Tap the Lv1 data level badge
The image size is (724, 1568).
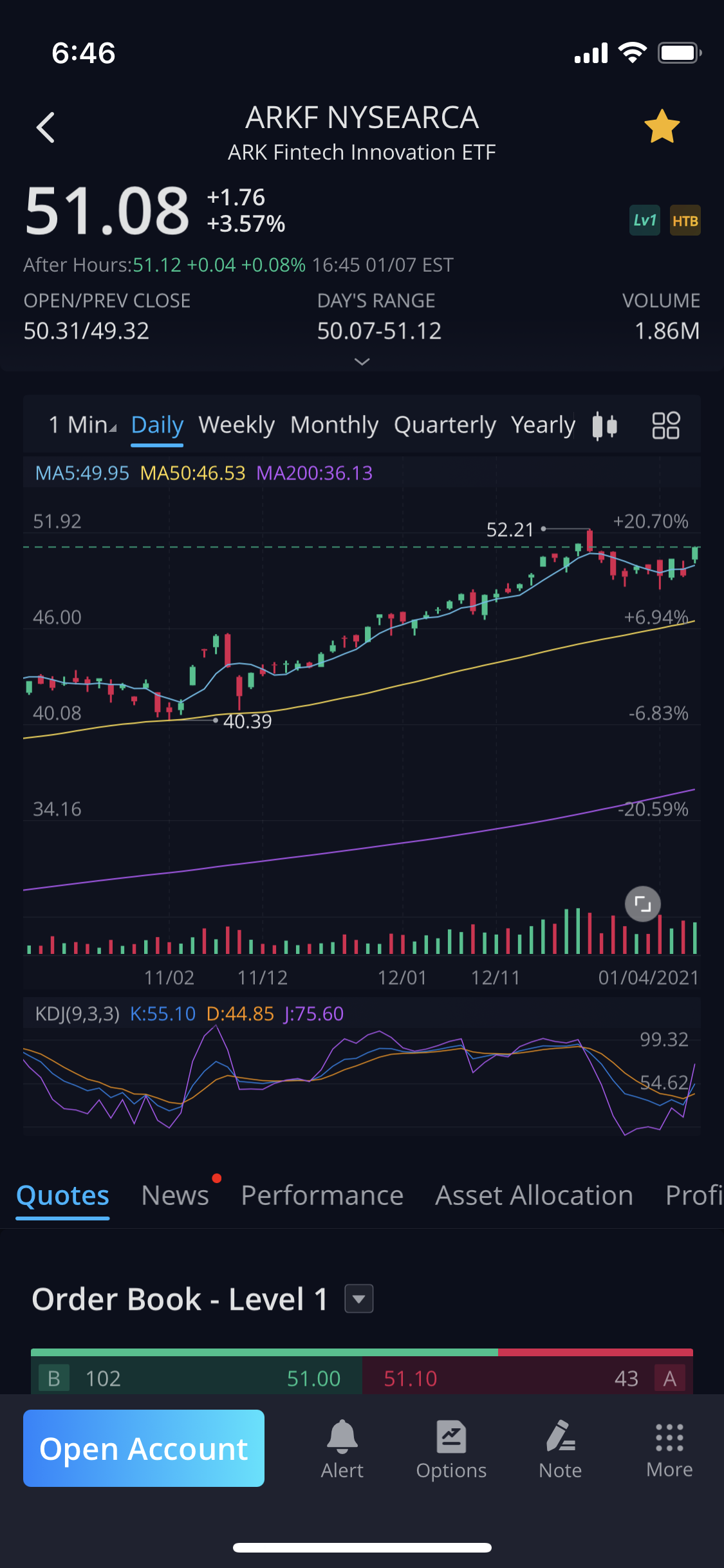(x=644, y=221)
